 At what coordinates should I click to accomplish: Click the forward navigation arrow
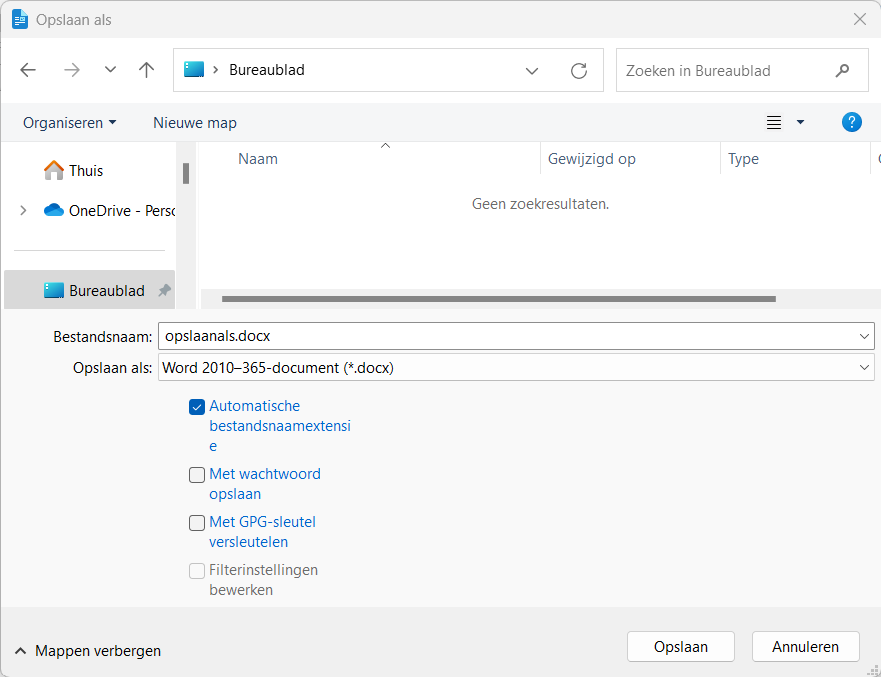pyautogui.click(x=71, y=70)
